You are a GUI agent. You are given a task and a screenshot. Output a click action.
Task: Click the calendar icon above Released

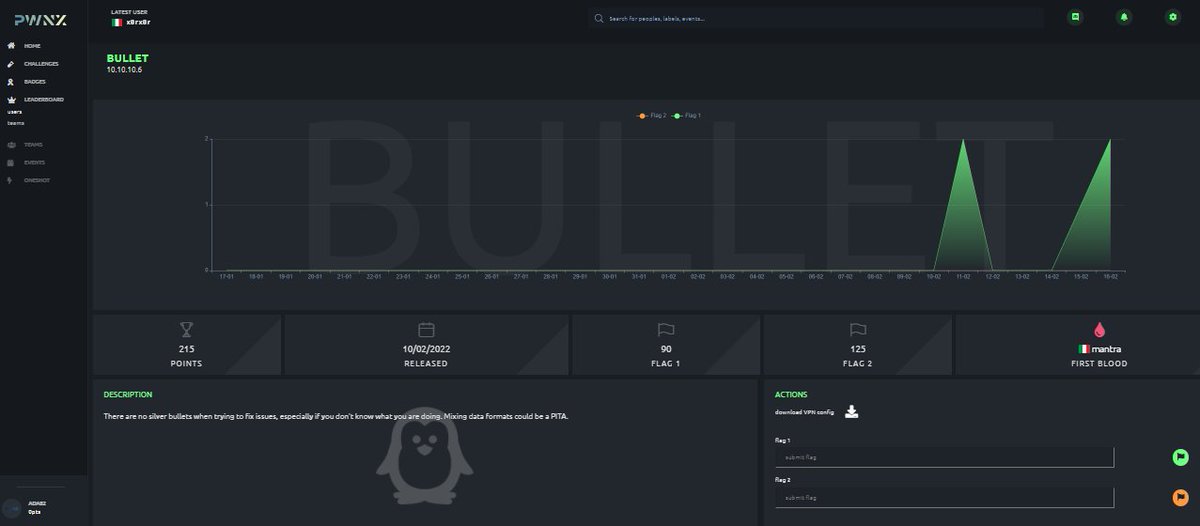(426, 329)
